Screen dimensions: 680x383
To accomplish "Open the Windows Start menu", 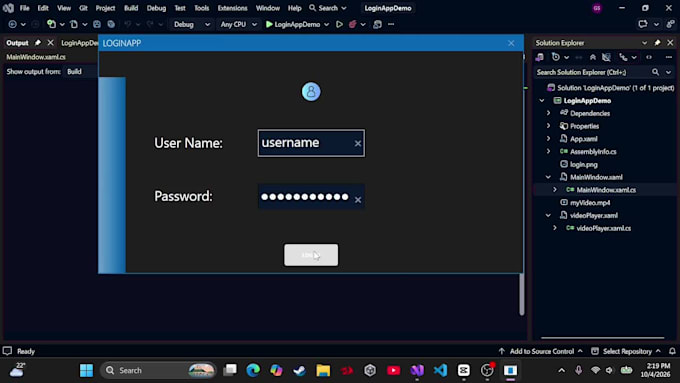I will point(86,370).
